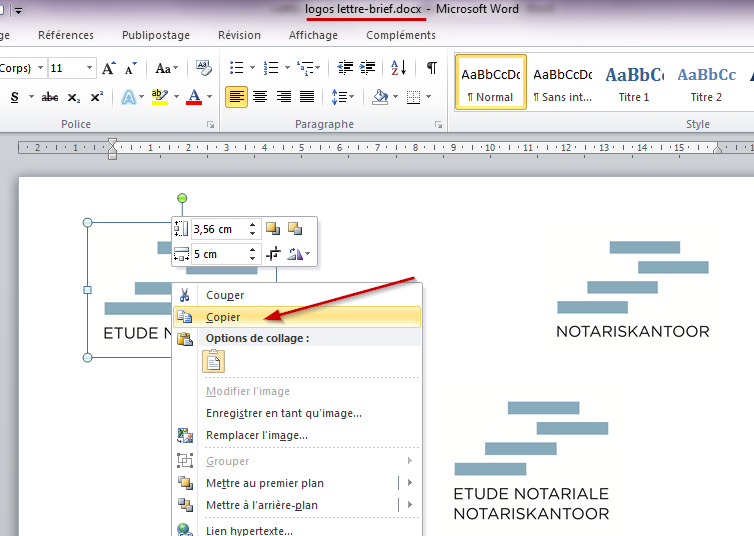Clear formatting with the eraser icon
The width and height of the screenshot is (754, 536).
204,68
